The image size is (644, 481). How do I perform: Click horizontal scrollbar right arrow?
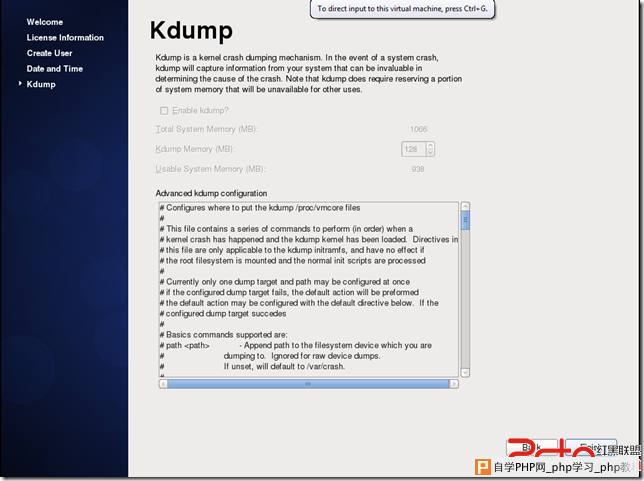454,384
